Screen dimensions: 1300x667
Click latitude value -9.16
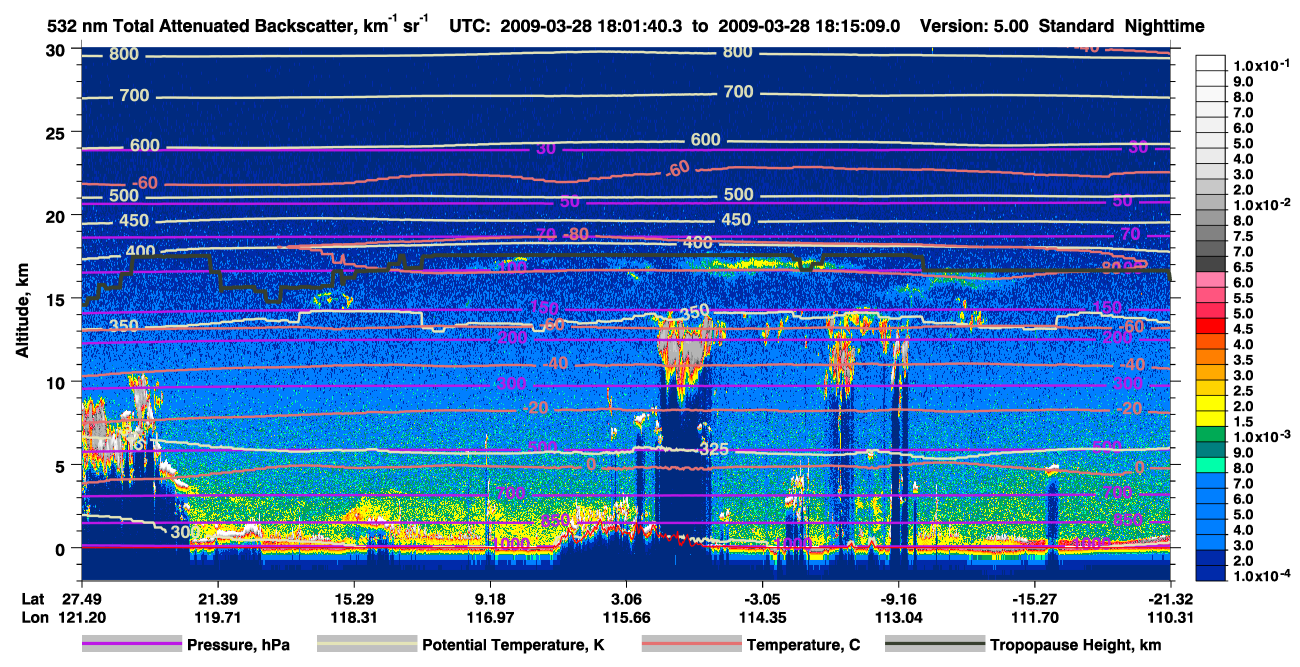click(x=898, y=600)
